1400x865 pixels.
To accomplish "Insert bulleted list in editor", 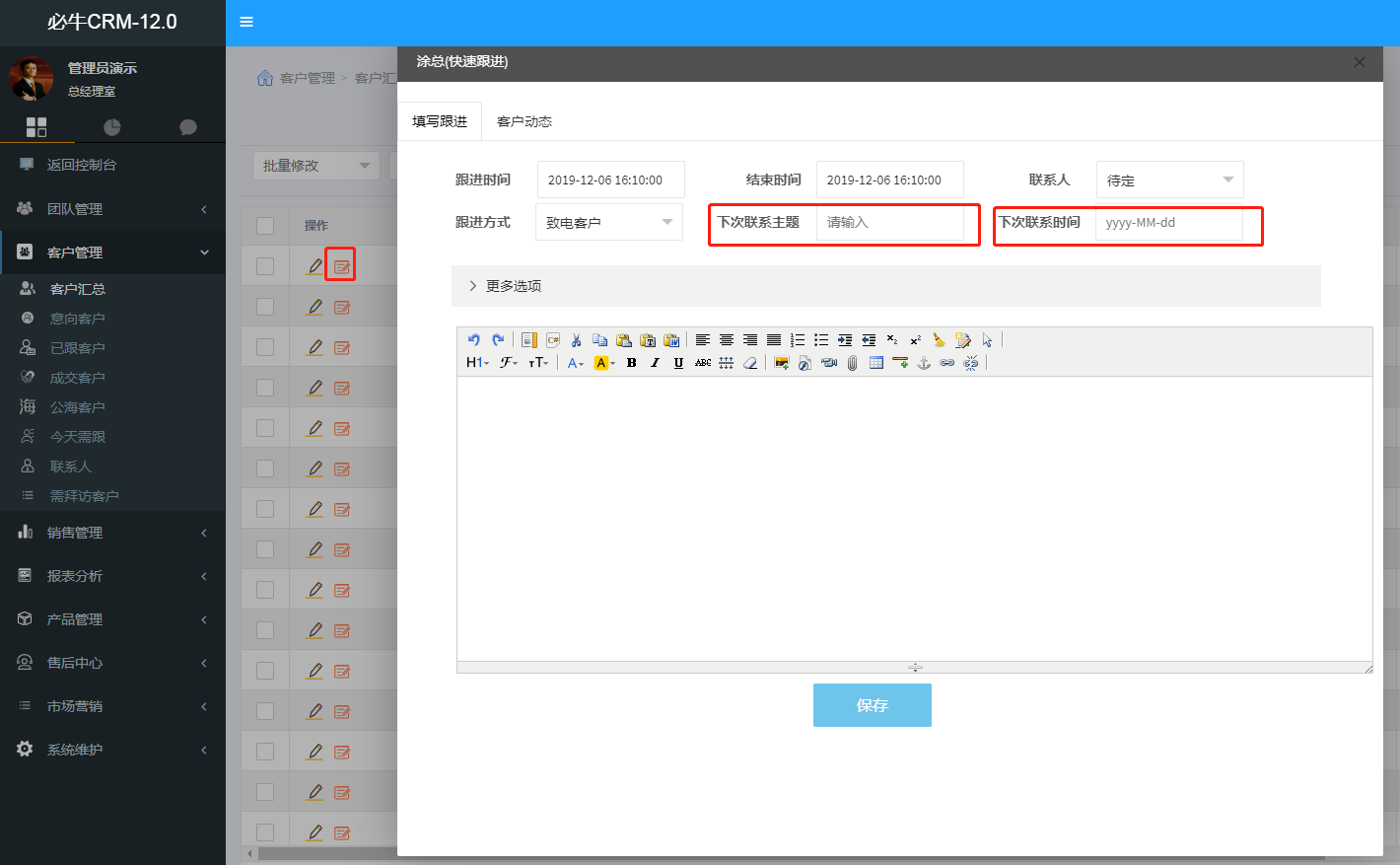I will pos(821,339).
